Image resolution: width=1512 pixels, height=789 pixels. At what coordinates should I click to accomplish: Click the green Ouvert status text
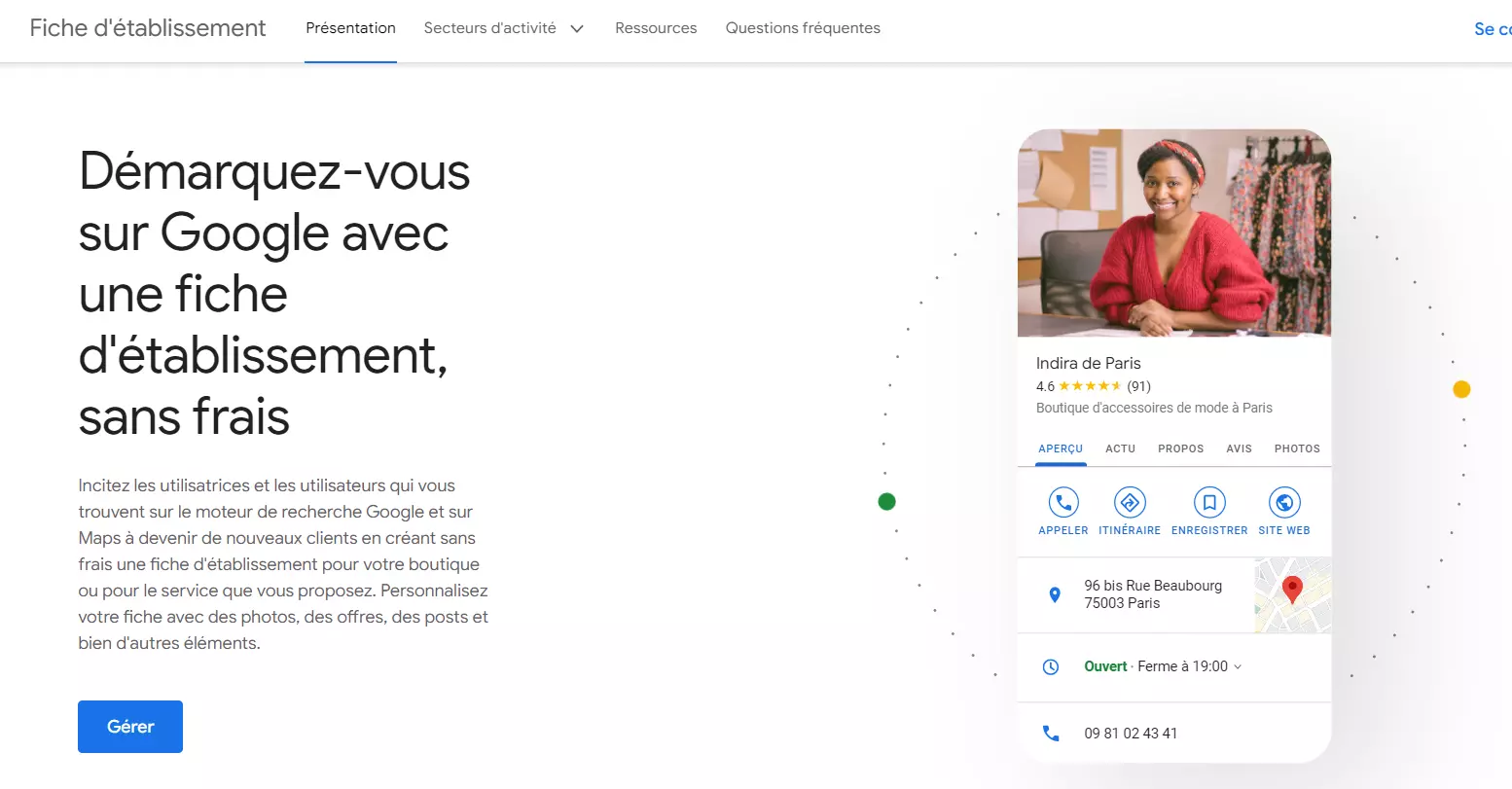1105,666
